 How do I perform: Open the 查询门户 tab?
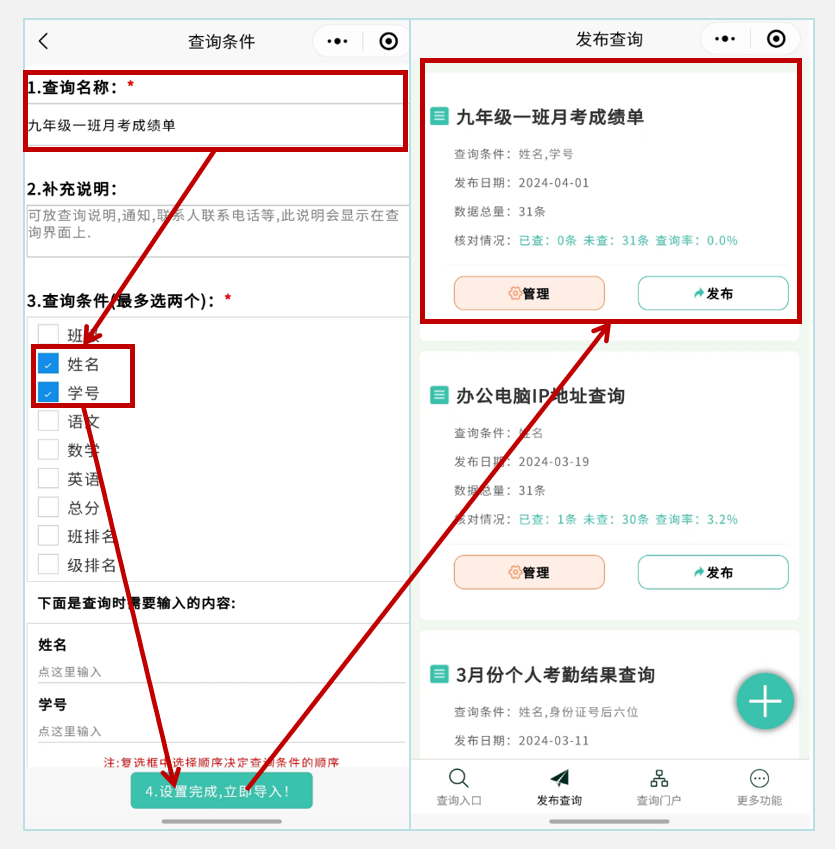tap(659, 787)
